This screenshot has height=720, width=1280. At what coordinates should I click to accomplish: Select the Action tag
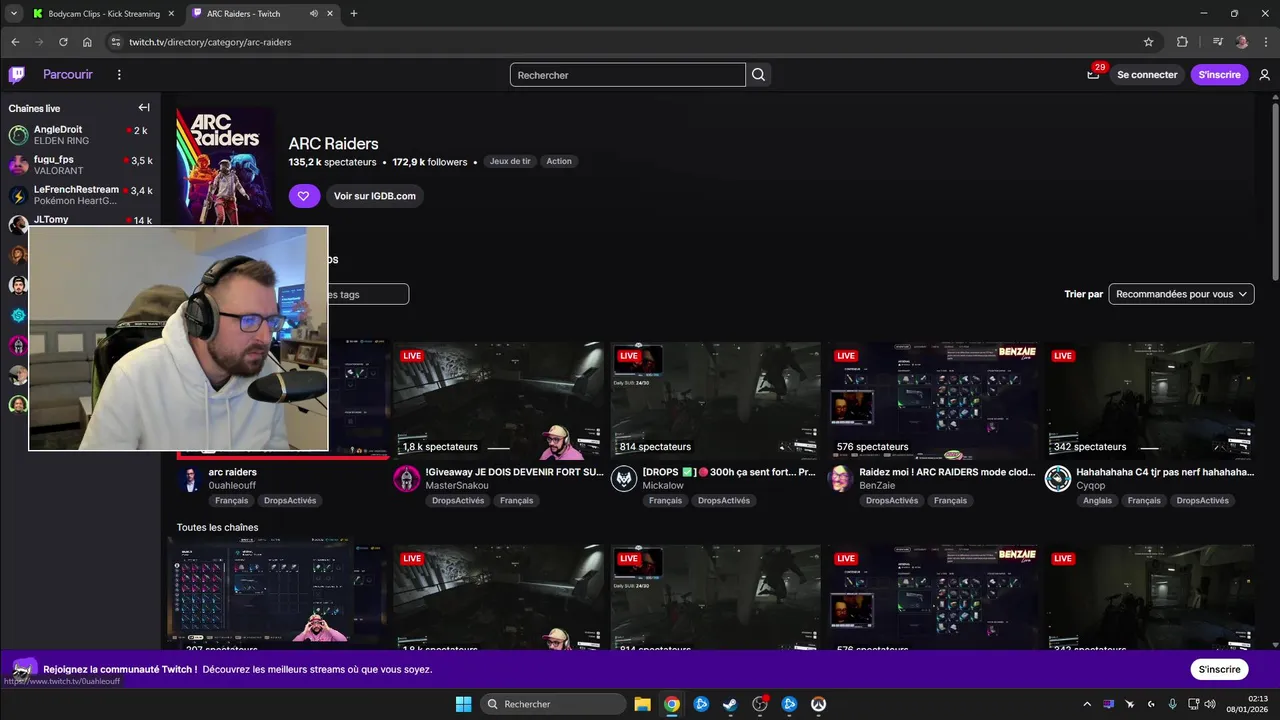pyautogui.click(x=559, y=161)
